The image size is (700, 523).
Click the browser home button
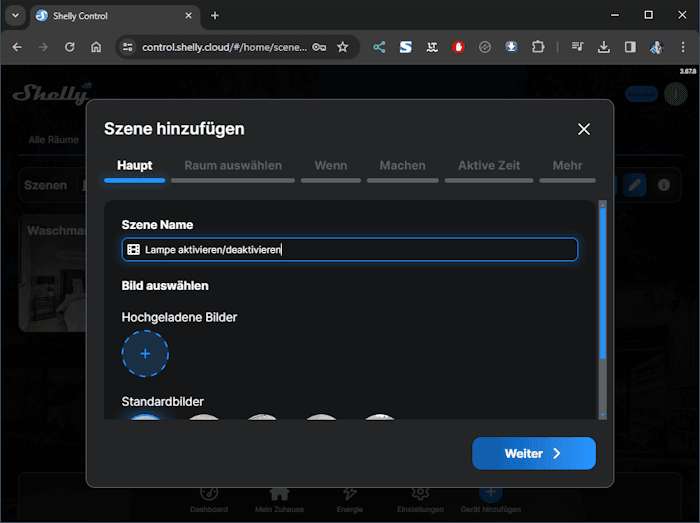tap(96, 47)
